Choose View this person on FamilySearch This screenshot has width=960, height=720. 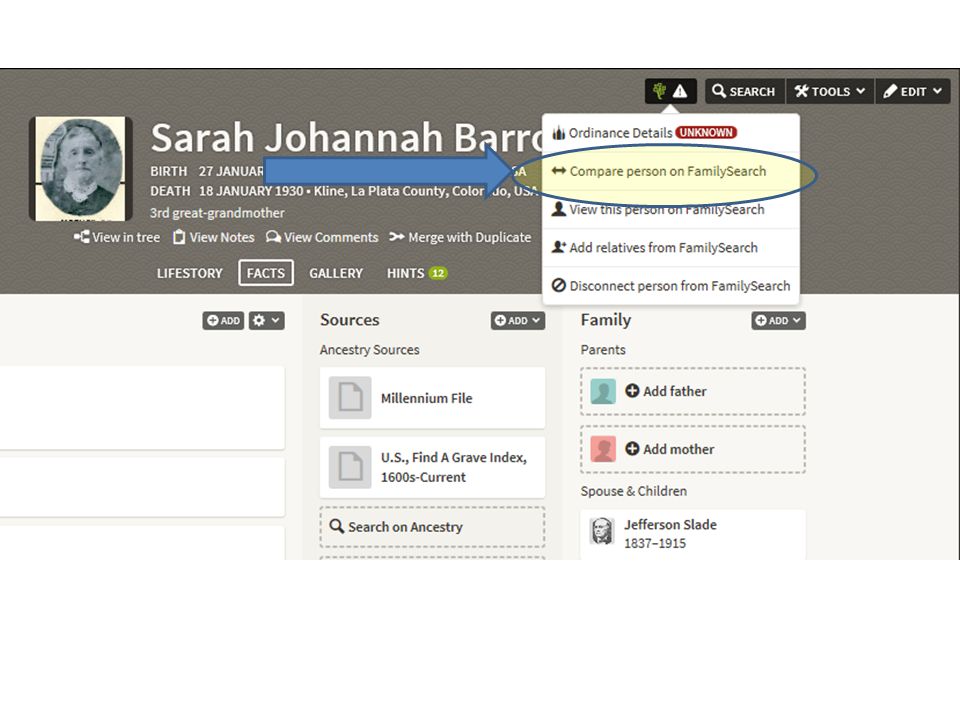(671, 209)
